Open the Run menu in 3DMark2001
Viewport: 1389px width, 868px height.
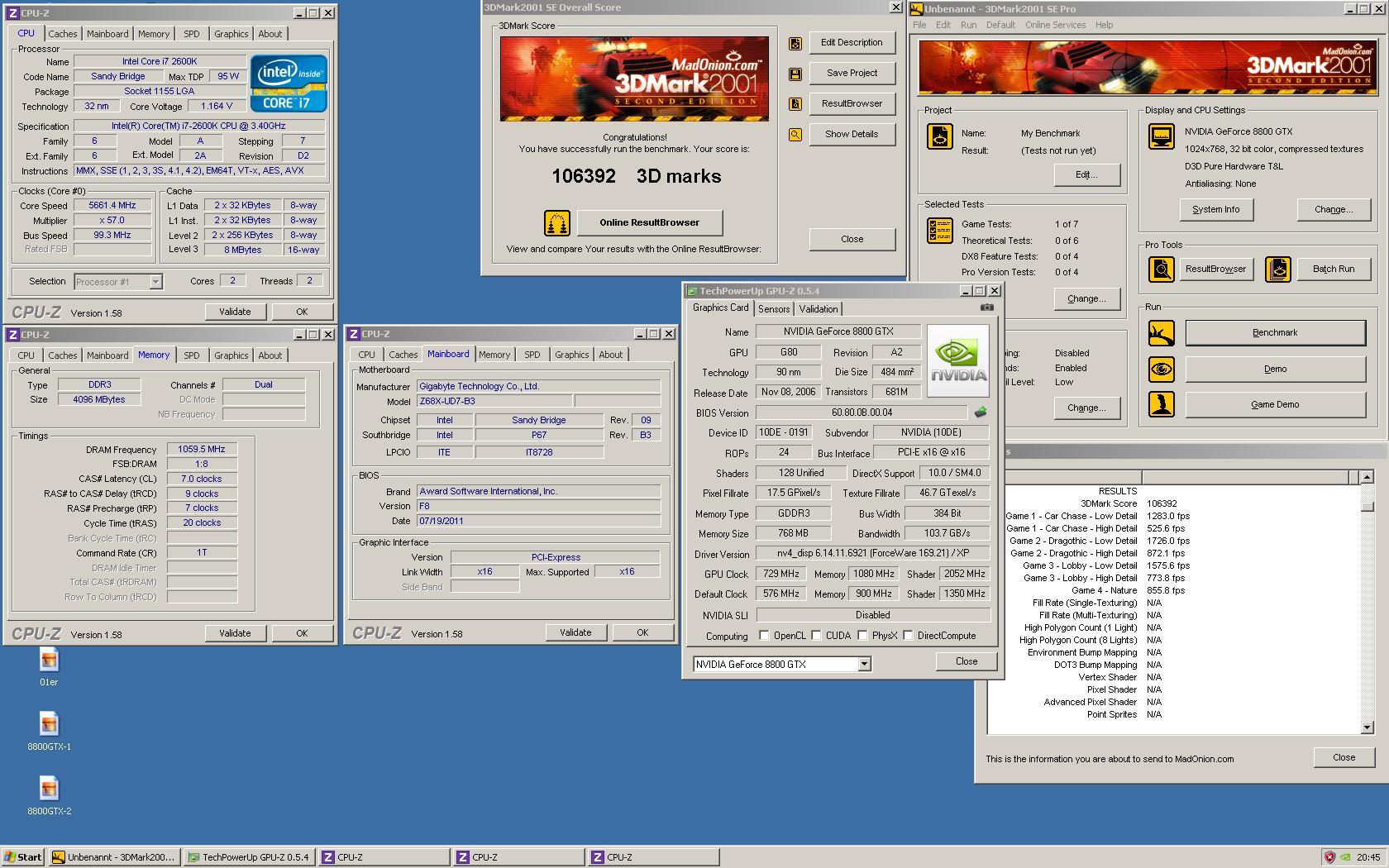(968, 25)
